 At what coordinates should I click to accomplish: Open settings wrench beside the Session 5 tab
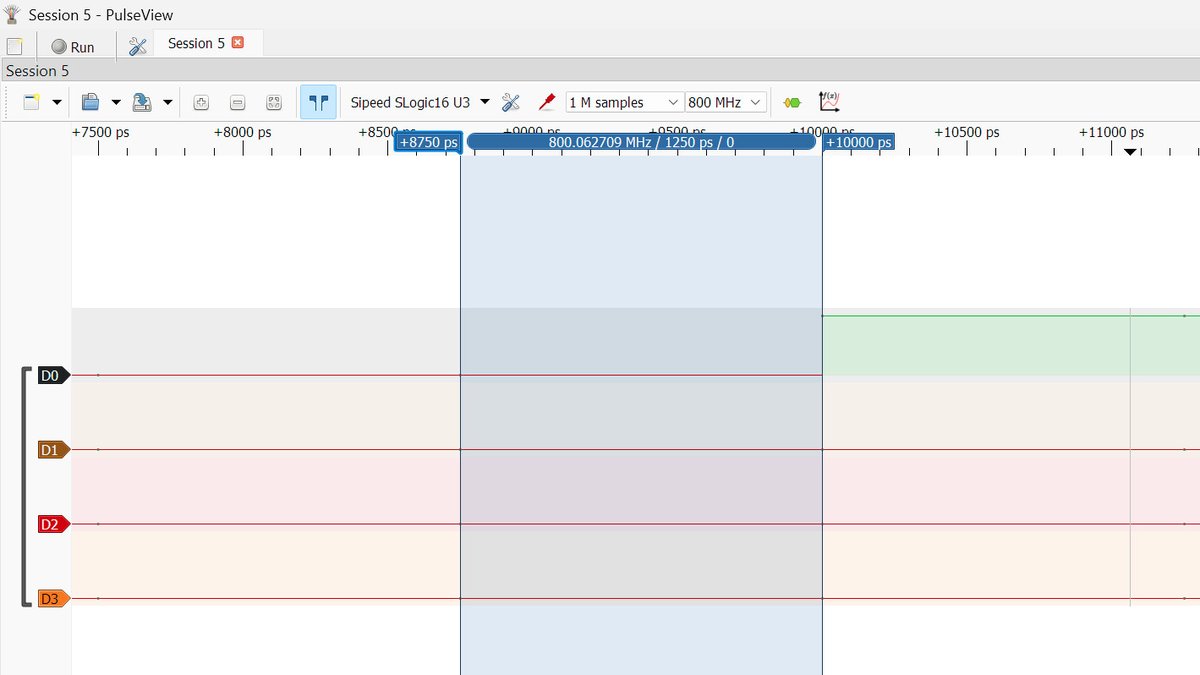[138, 46]
